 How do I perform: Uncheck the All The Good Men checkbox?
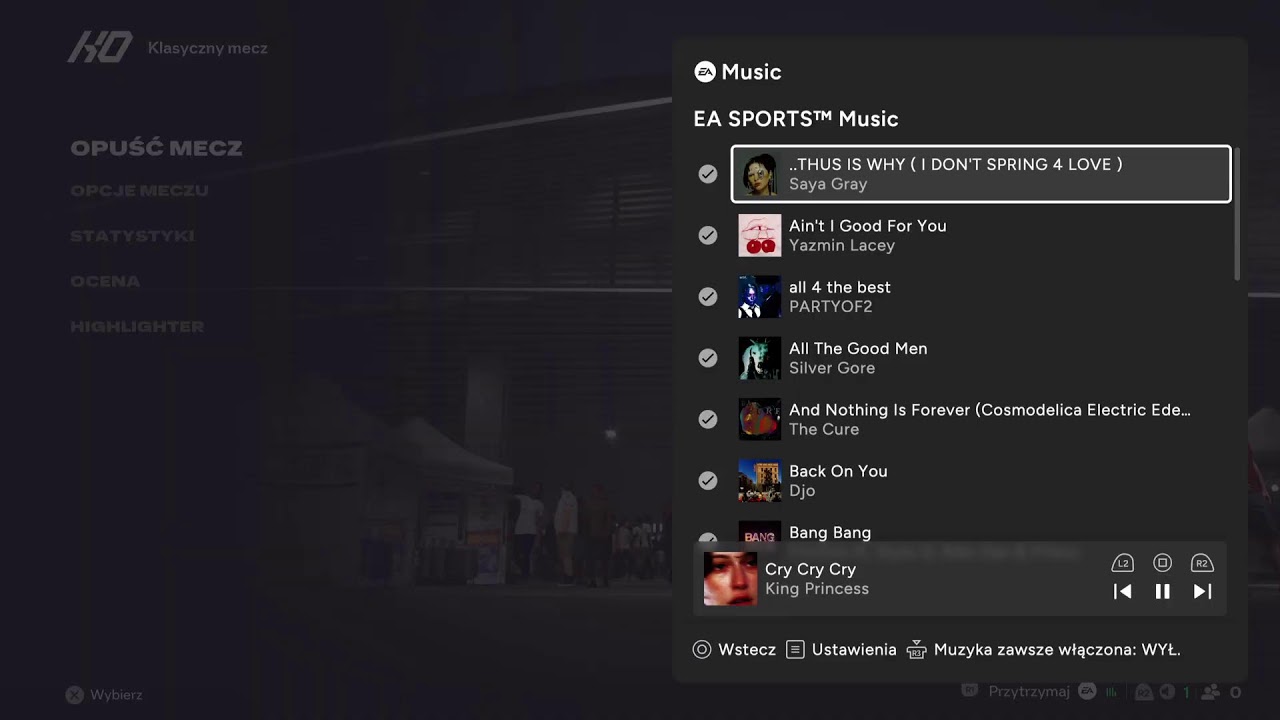coord(708,358)
